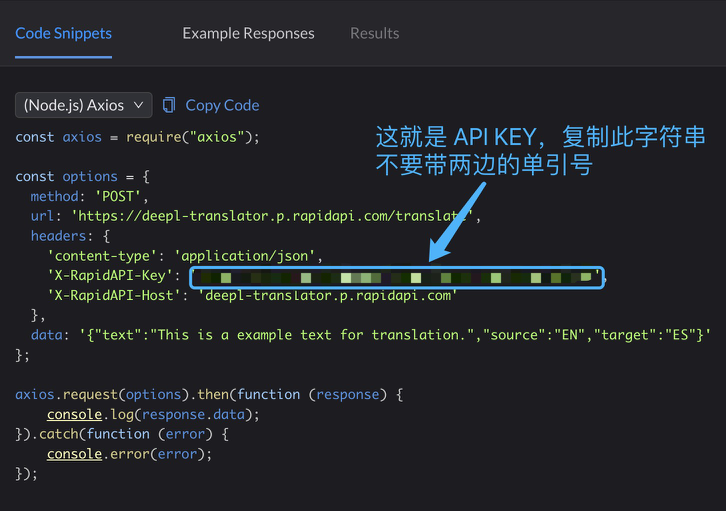Click the console.log(response.data) line
Viewport: 726px width, 511px height.
point(153,414)
